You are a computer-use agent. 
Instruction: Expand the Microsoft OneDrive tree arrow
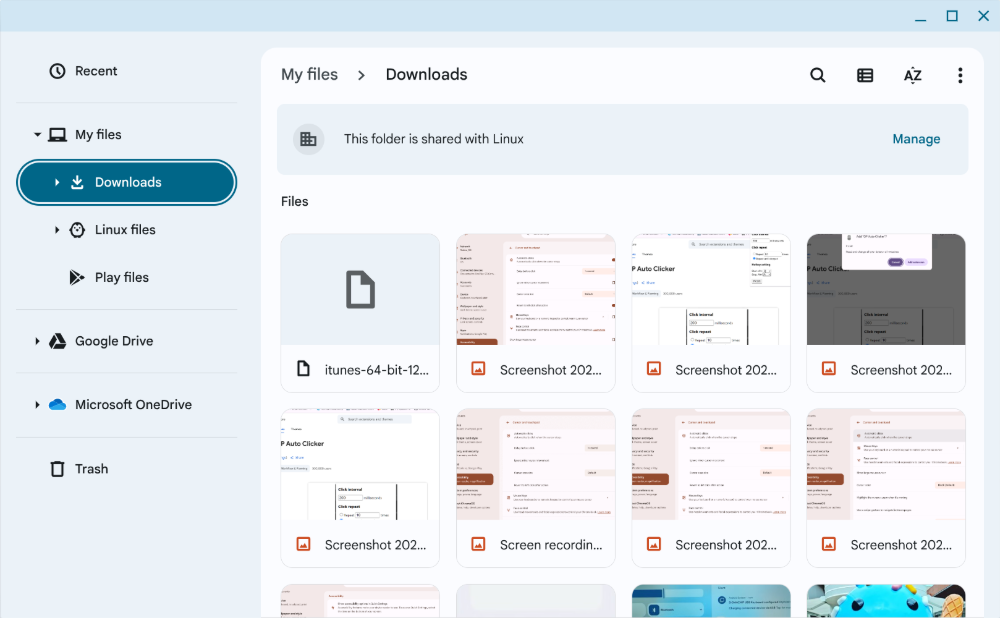[x=37, y=404]
